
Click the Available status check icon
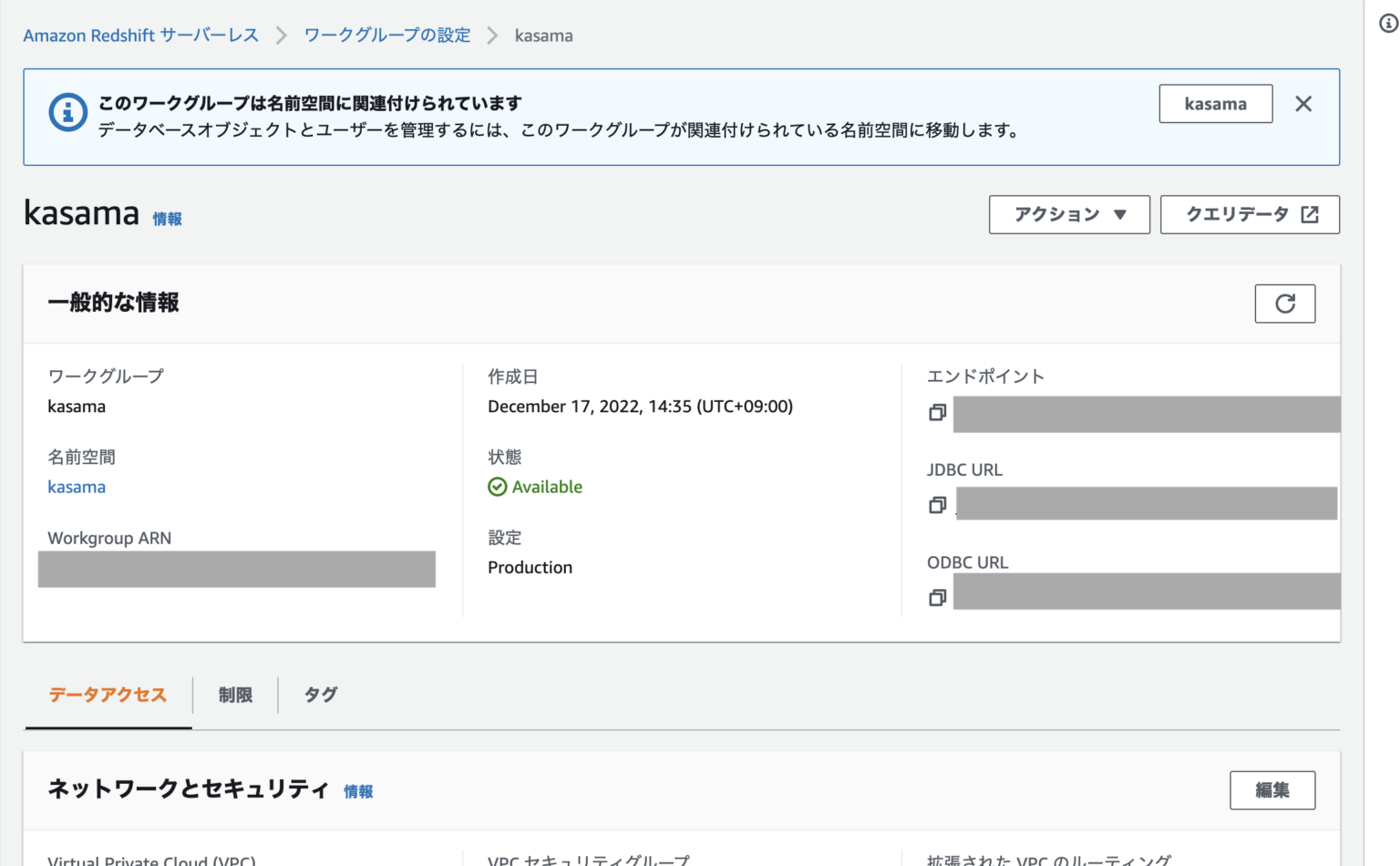[497, 486]
